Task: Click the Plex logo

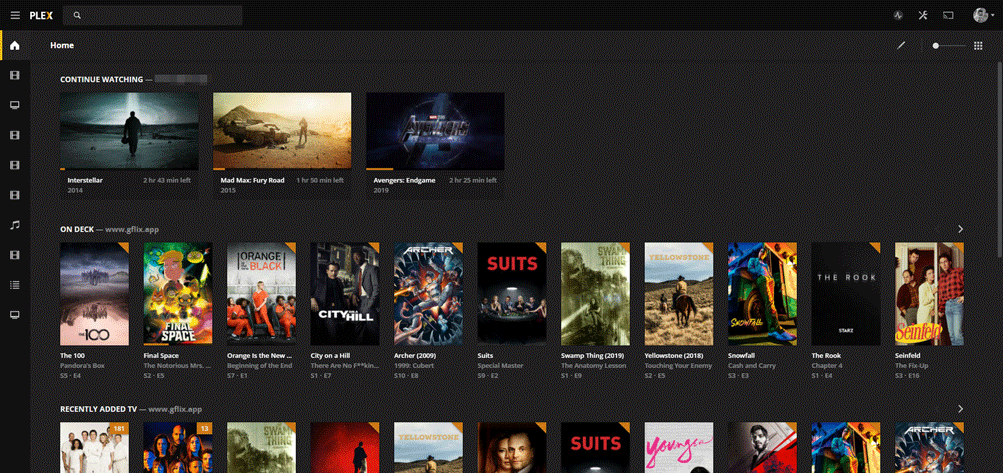Action: point(40,16)
